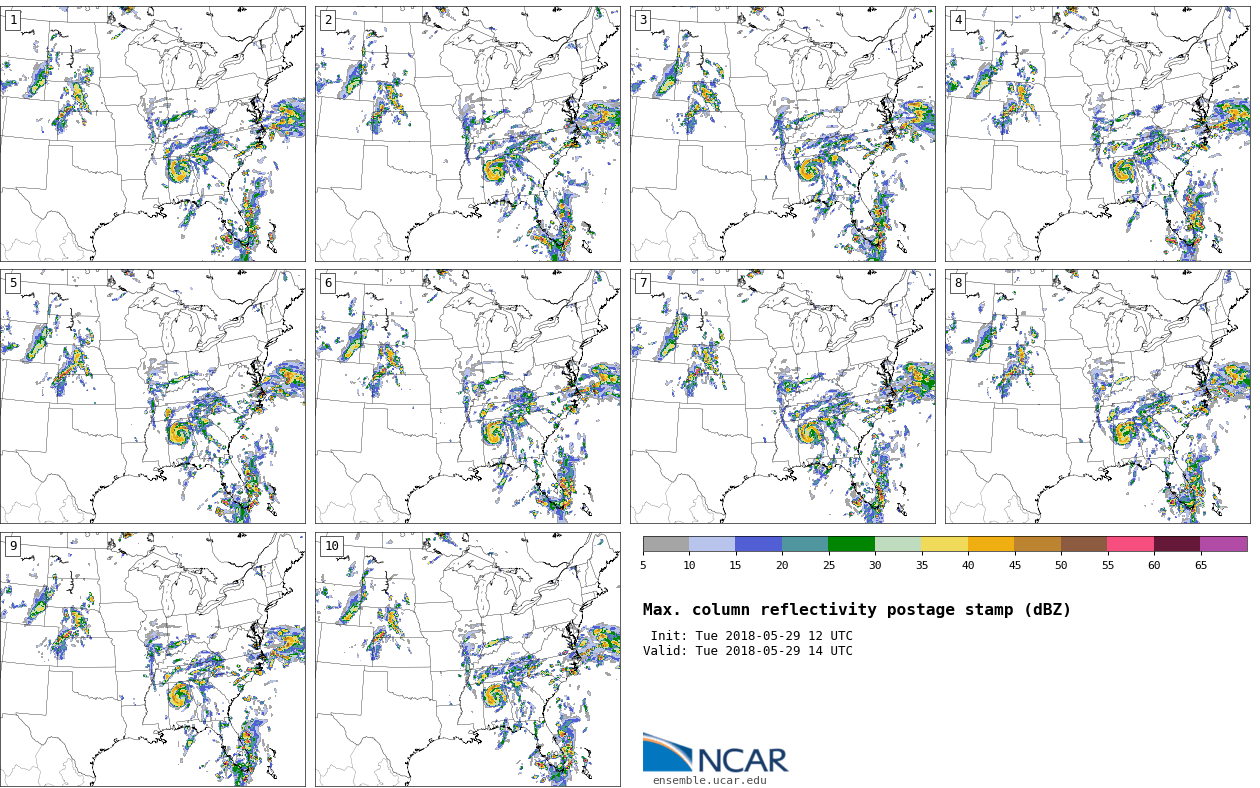The height and width of the screenshot is (788, 1260).
Task: Click the gray 5-10 dBZ color swatch
Action: 666,544
